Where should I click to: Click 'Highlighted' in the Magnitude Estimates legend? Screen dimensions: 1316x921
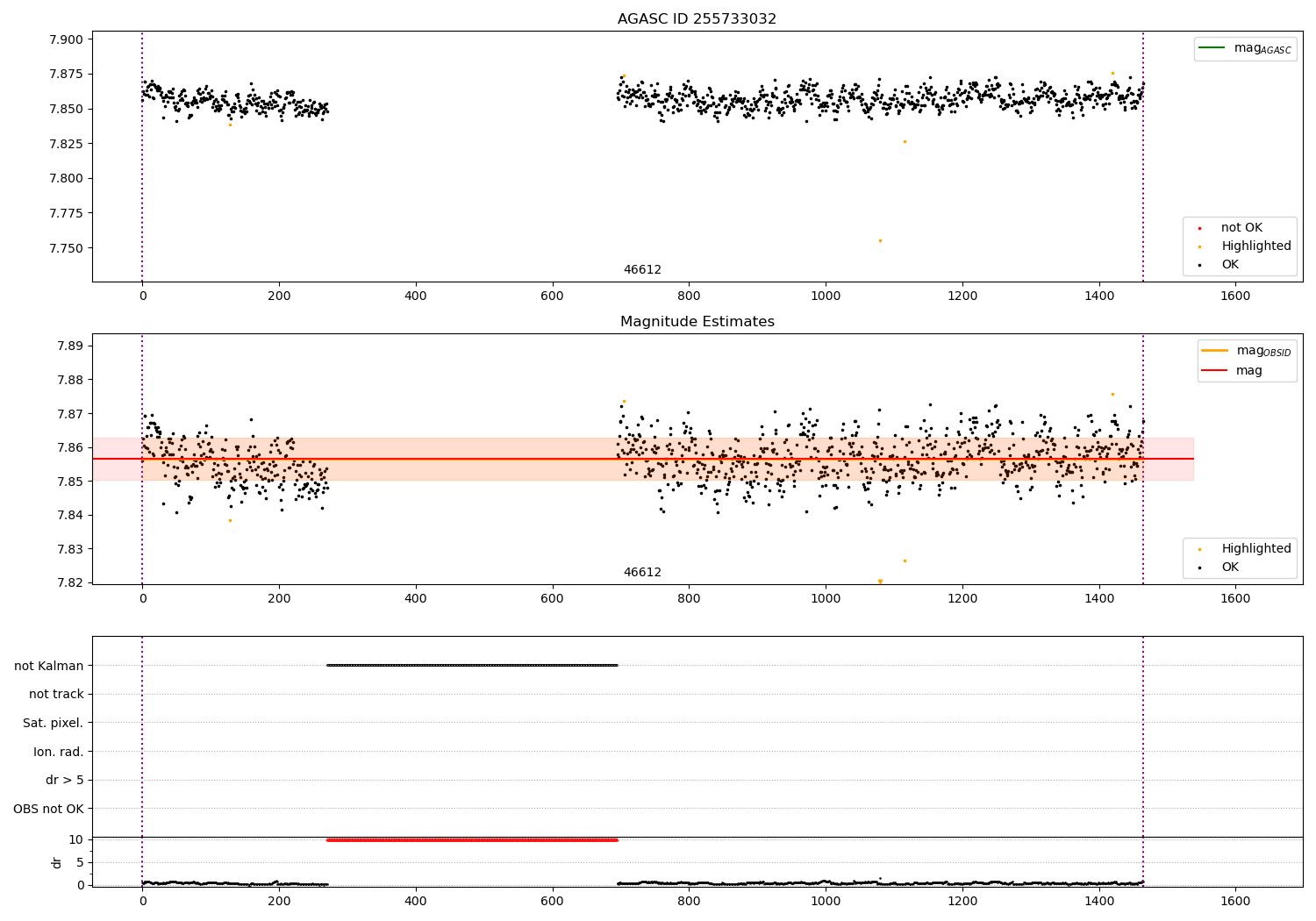pos(1256,548)
